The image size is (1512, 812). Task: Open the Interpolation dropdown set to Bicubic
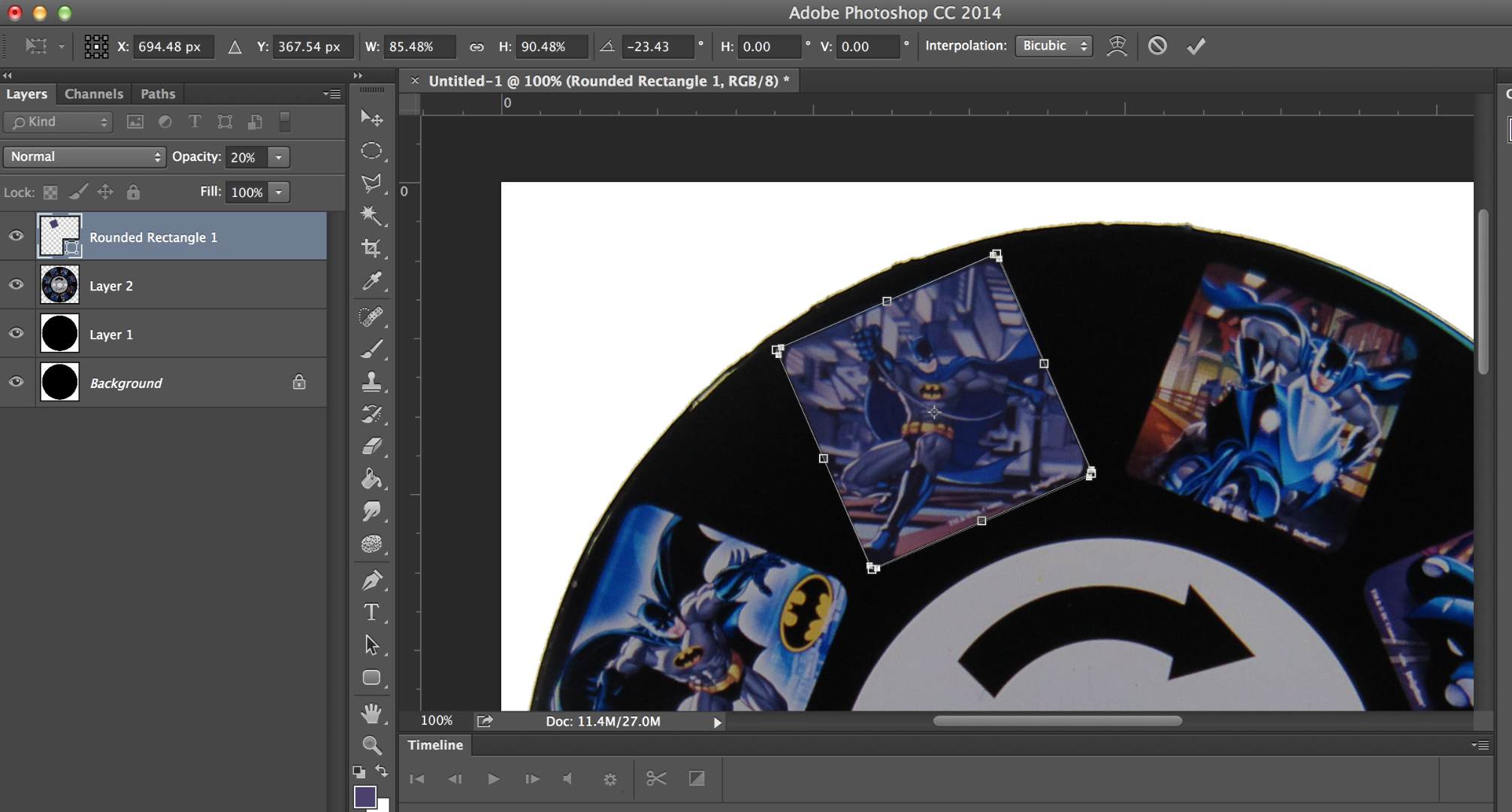coord(1053,46)
